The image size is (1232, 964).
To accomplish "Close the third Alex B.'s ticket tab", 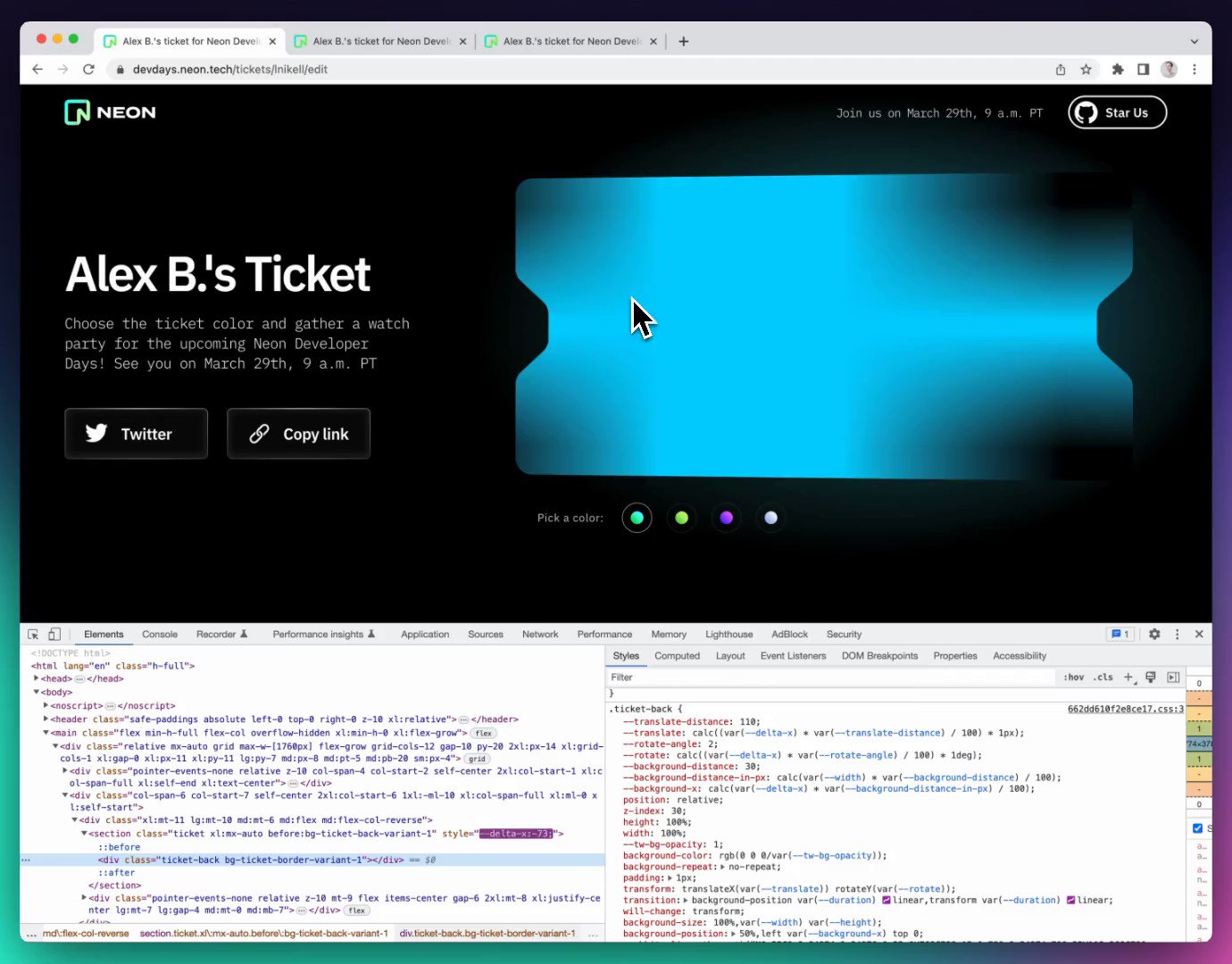I will (653, 41).
